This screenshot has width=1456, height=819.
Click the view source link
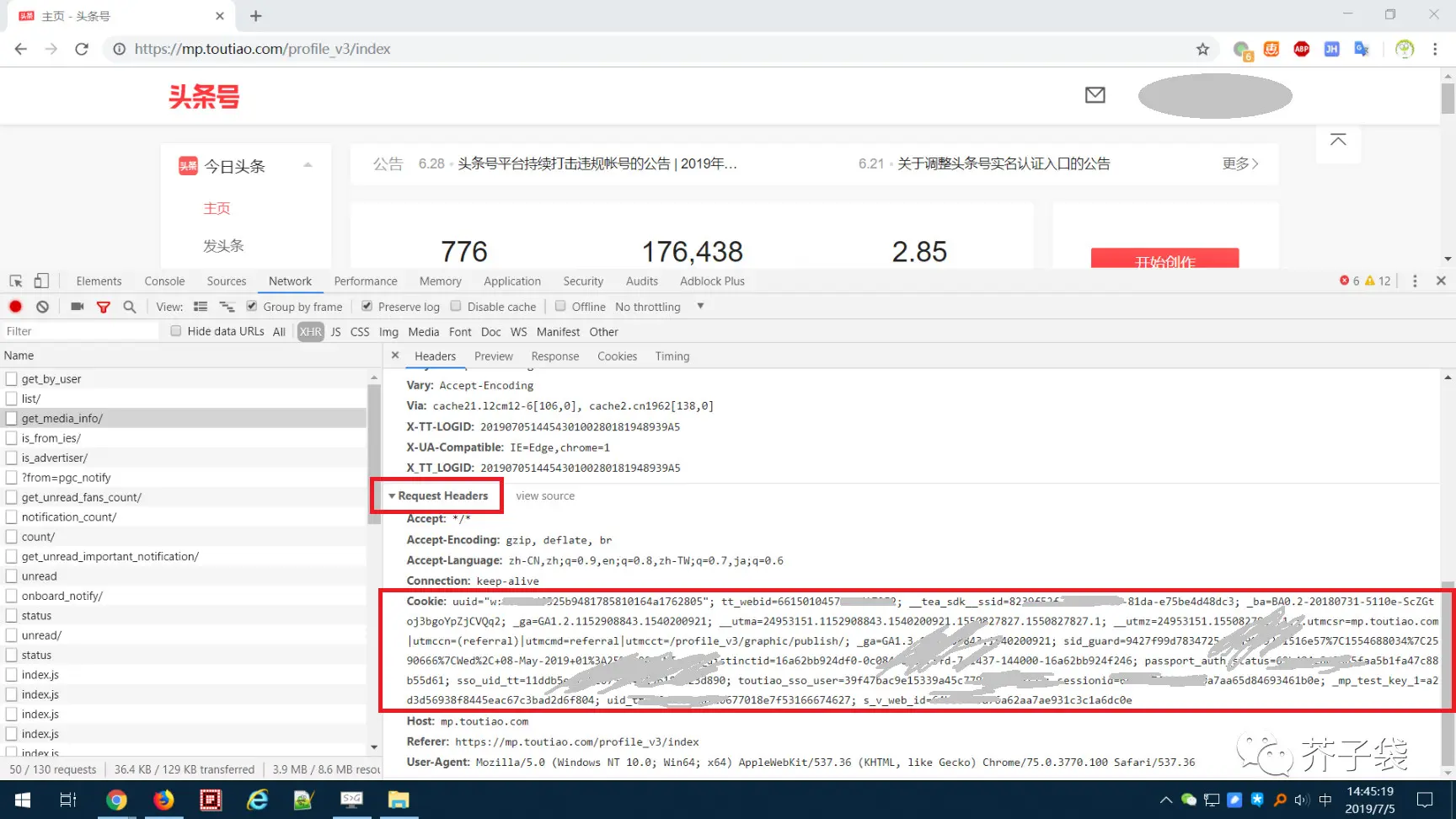pyautogui.click(x=545, y=496)
